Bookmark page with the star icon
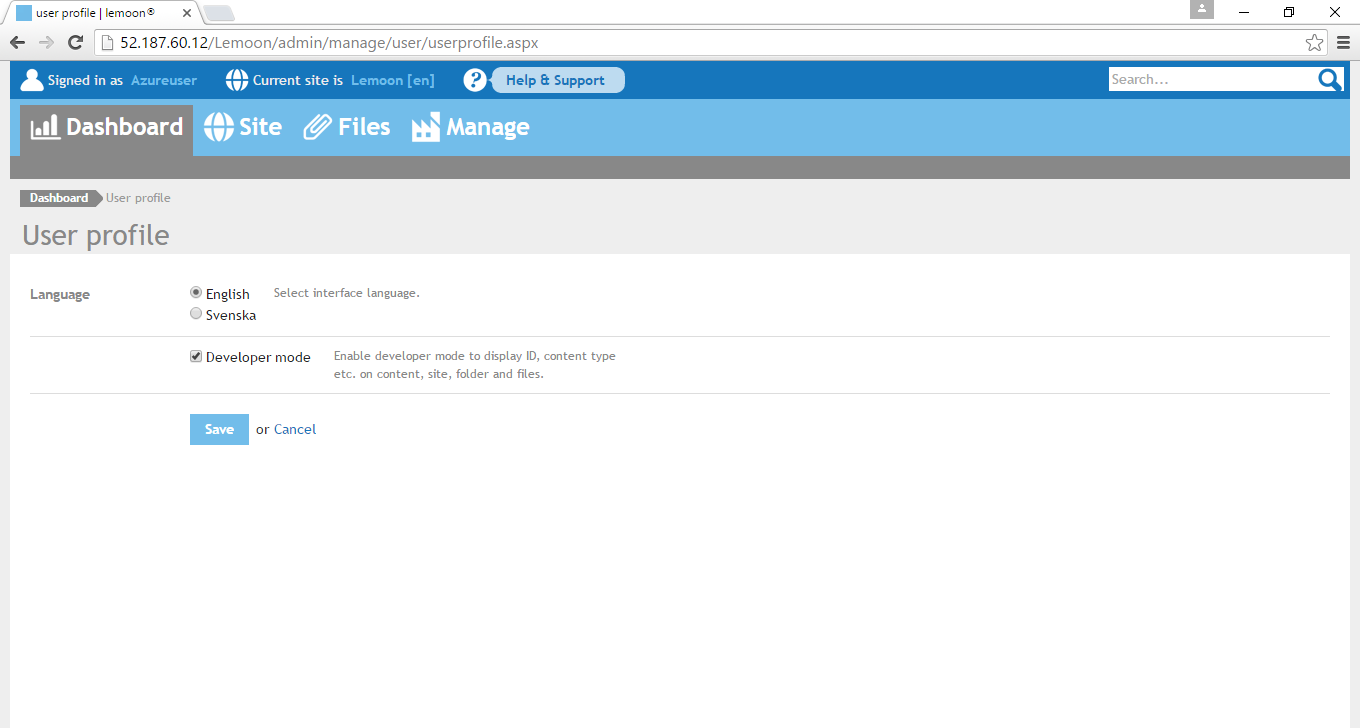The image size is (1360, 728). (1314, 43)
